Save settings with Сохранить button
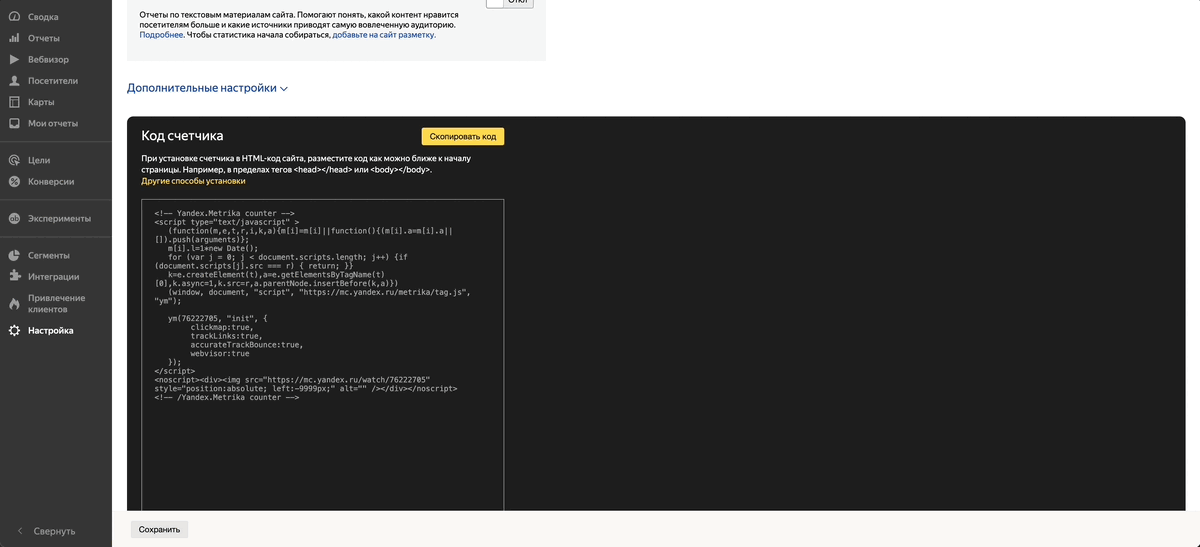The image size is (1200, 547). [x=159, y=529]
